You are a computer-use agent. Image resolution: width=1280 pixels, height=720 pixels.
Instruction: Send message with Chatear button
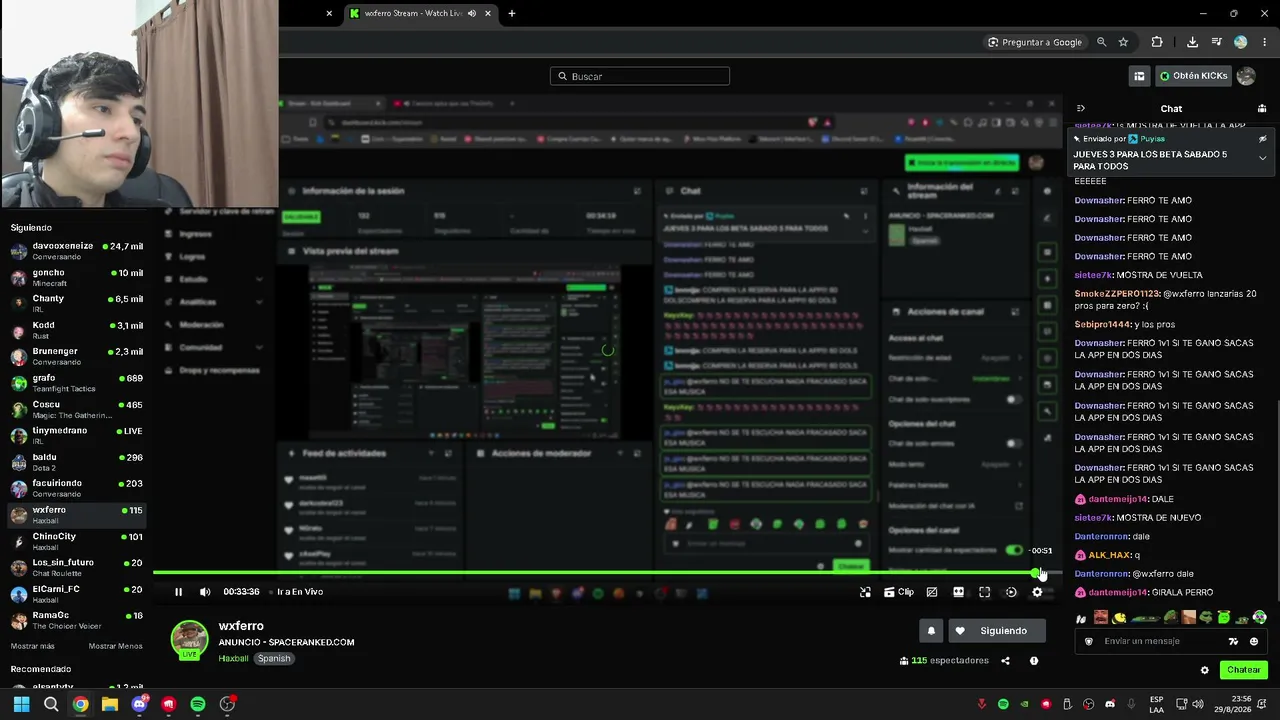[x=1244, y=670]
